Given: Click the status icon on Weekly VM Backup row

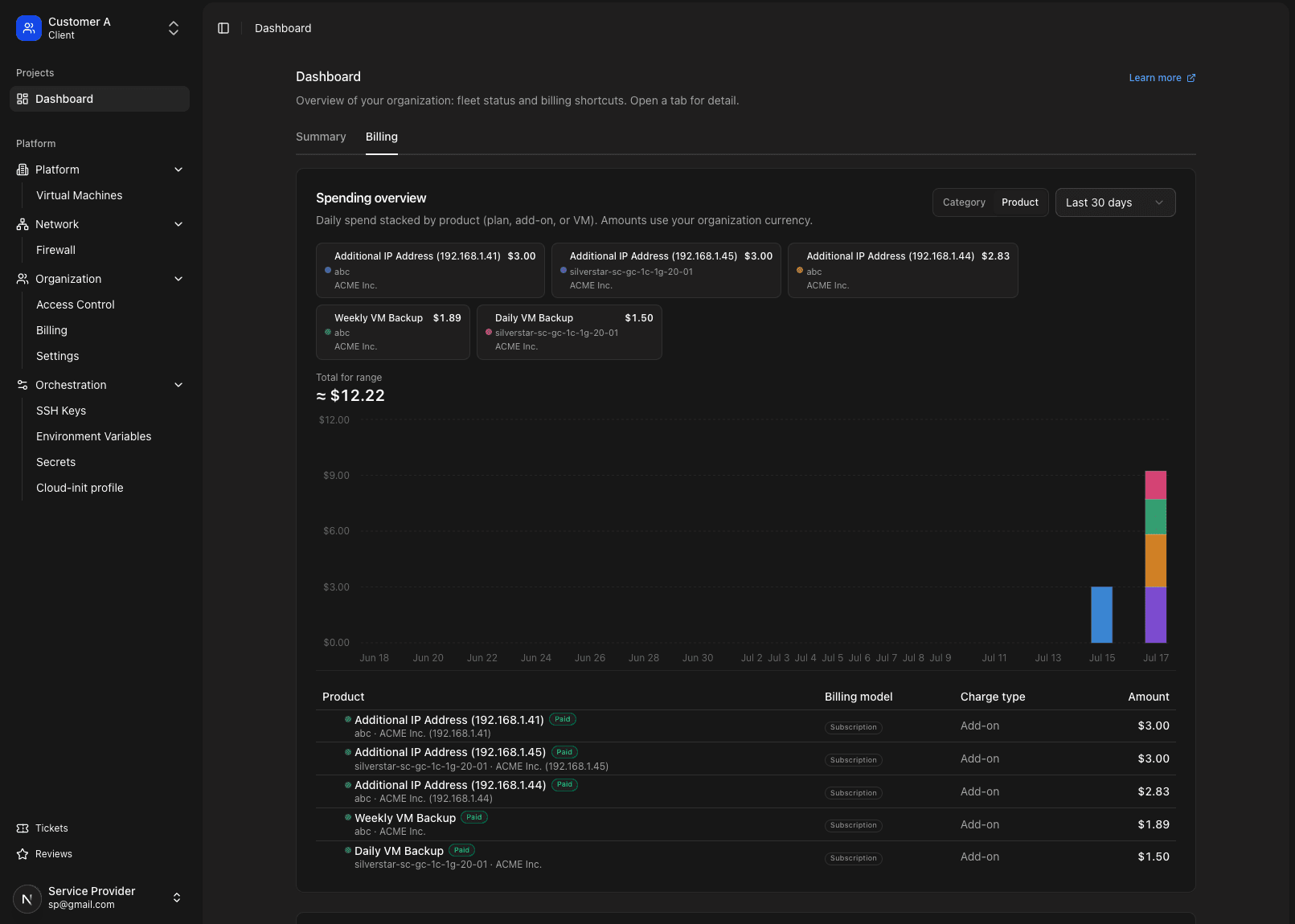Looking at the screenshot, I should click(x=348, y=817).
